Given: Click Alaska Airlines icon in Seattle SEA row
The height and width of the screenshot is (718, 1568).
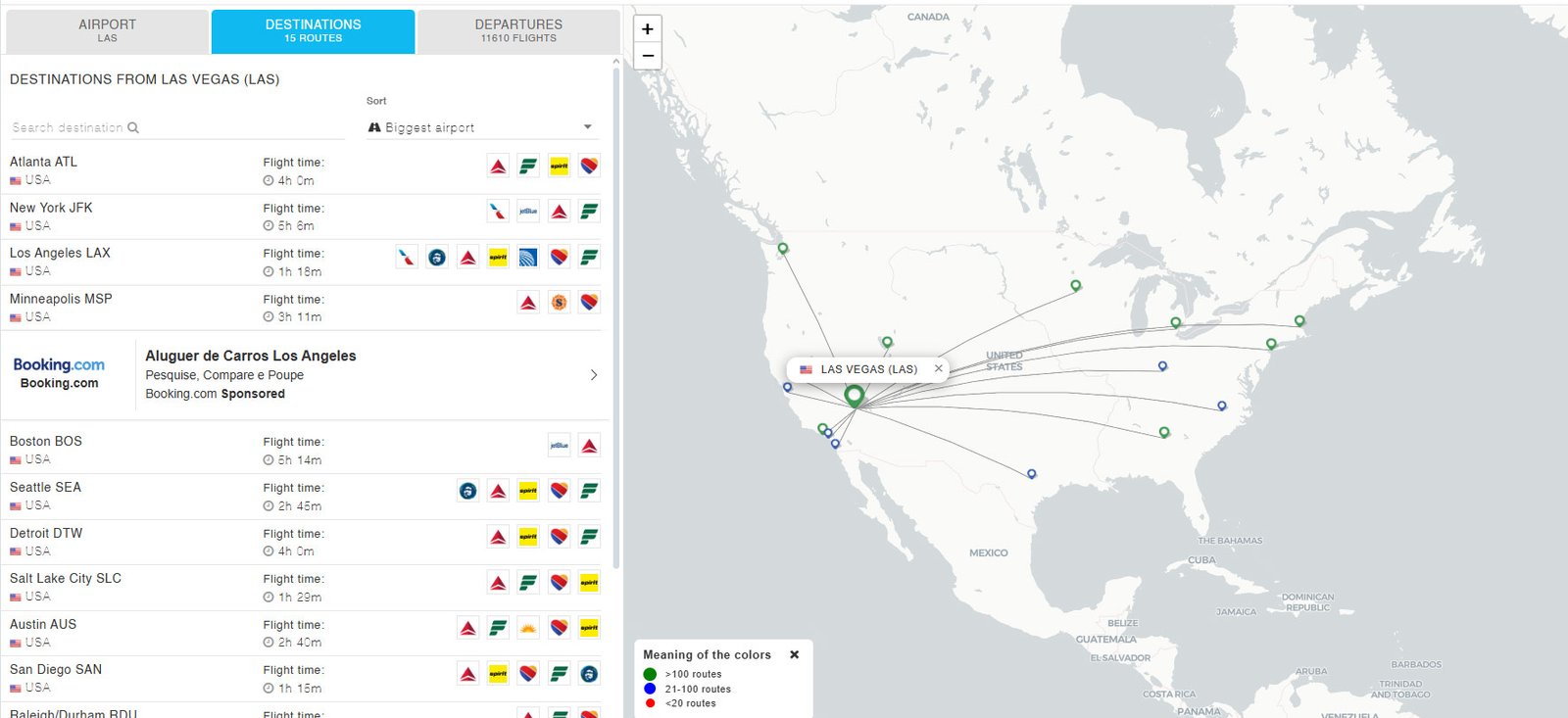Looking at the screenshot, I should (467, 490).
